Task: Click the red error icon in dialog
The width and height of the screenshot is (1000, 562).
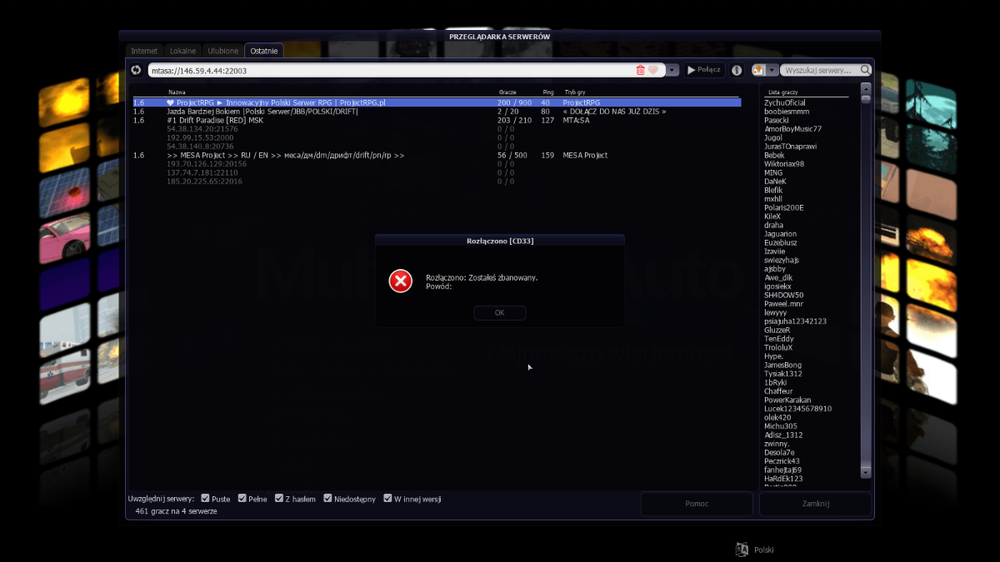Action: pyautogui.click(x=401, y=281)
